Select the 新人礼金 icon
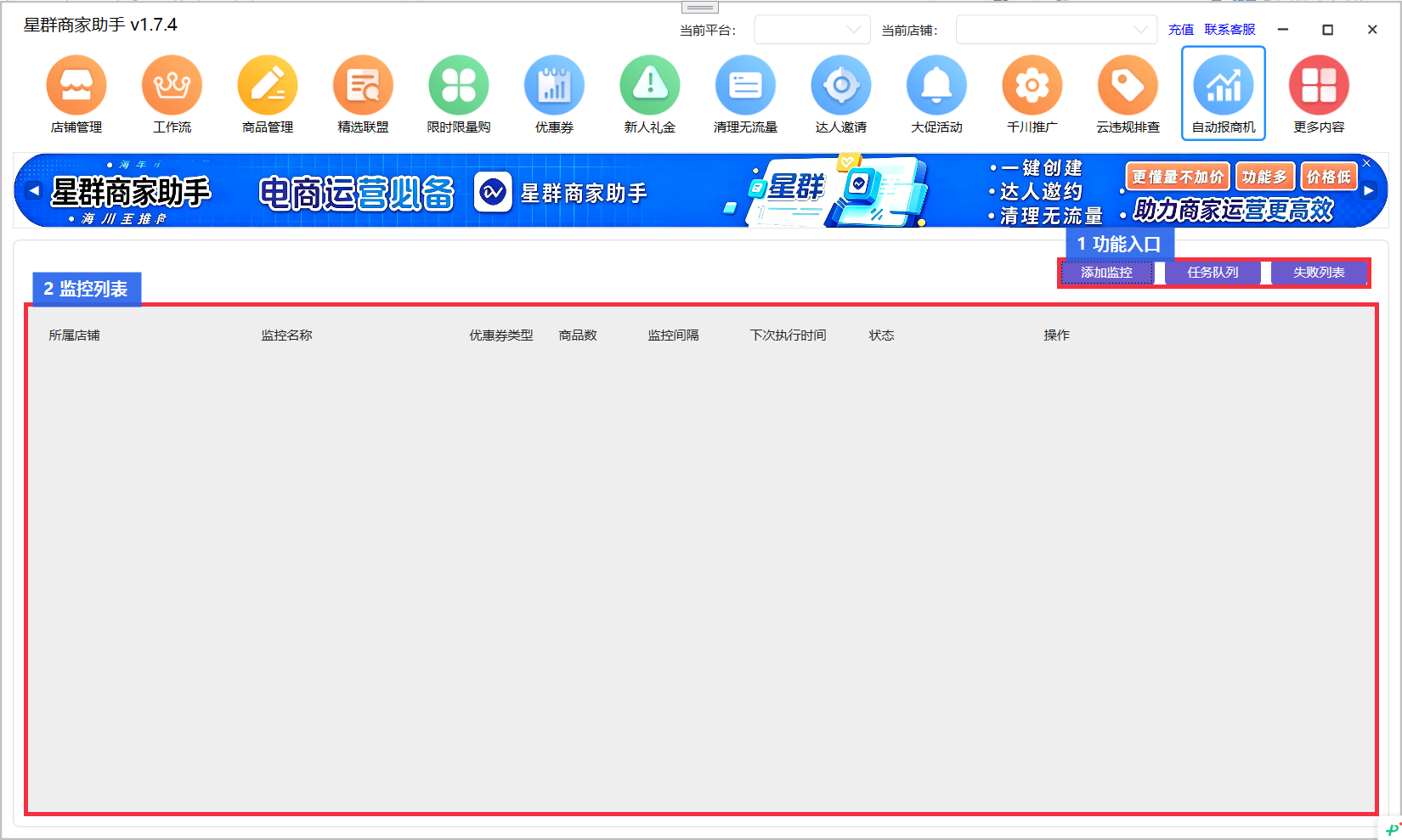 [650, 85]
